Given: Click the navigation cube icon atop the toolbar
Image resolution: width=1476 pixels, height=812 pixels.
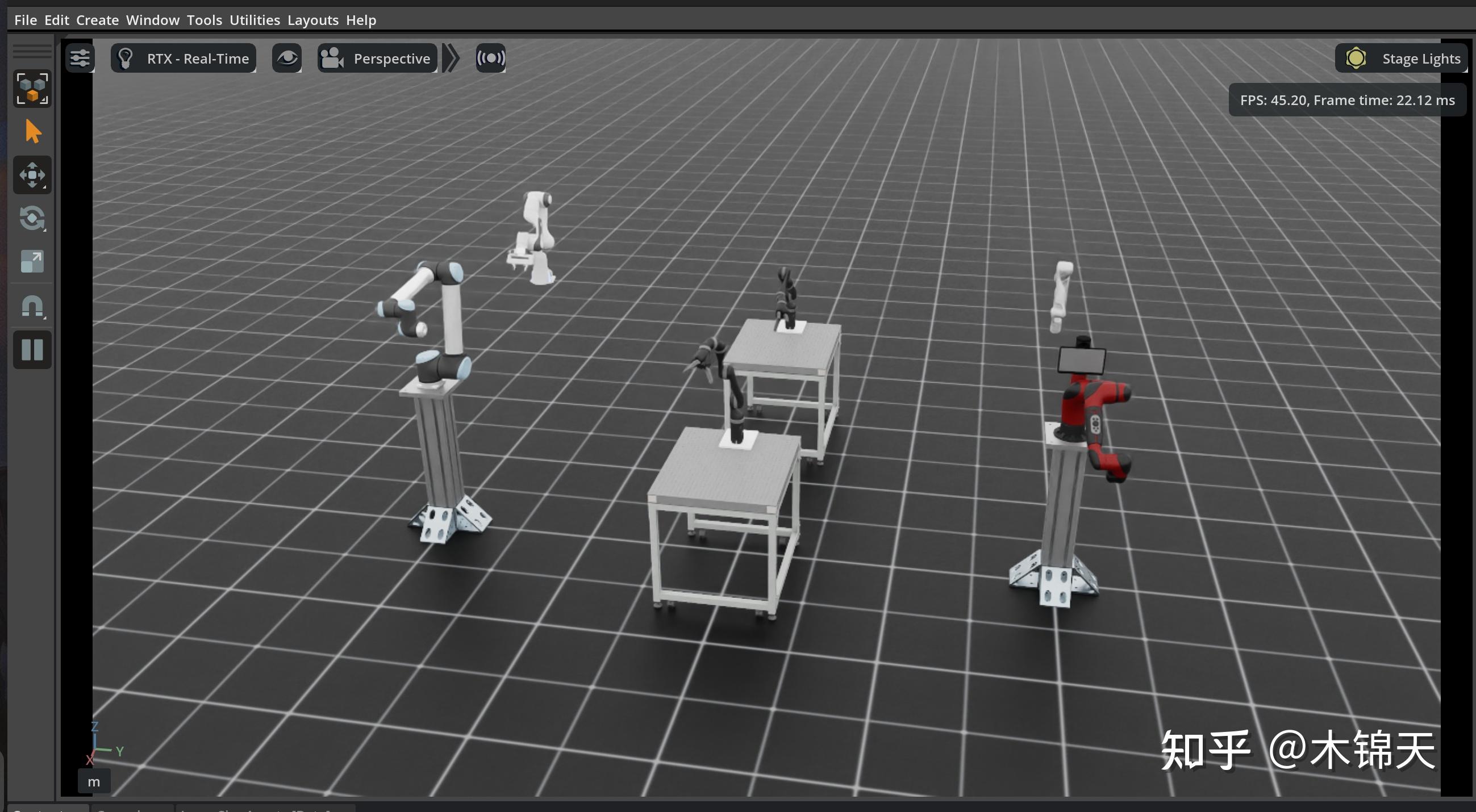Looking at the screenshot, I should click(x=32, y=88).
